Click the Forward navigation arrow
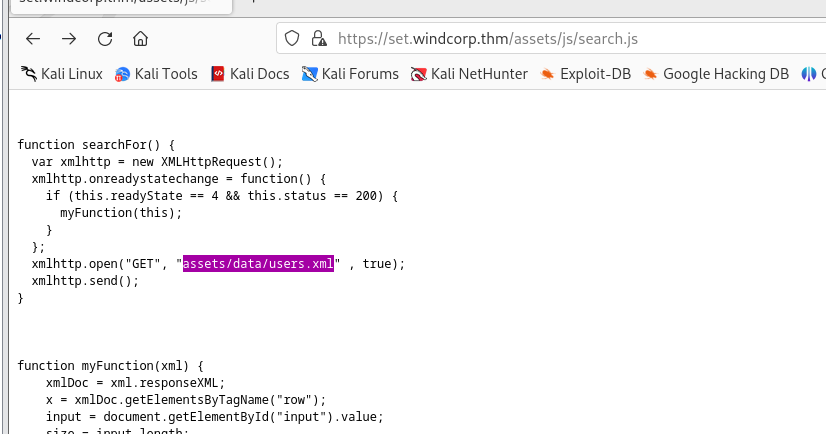 point(69,39)
